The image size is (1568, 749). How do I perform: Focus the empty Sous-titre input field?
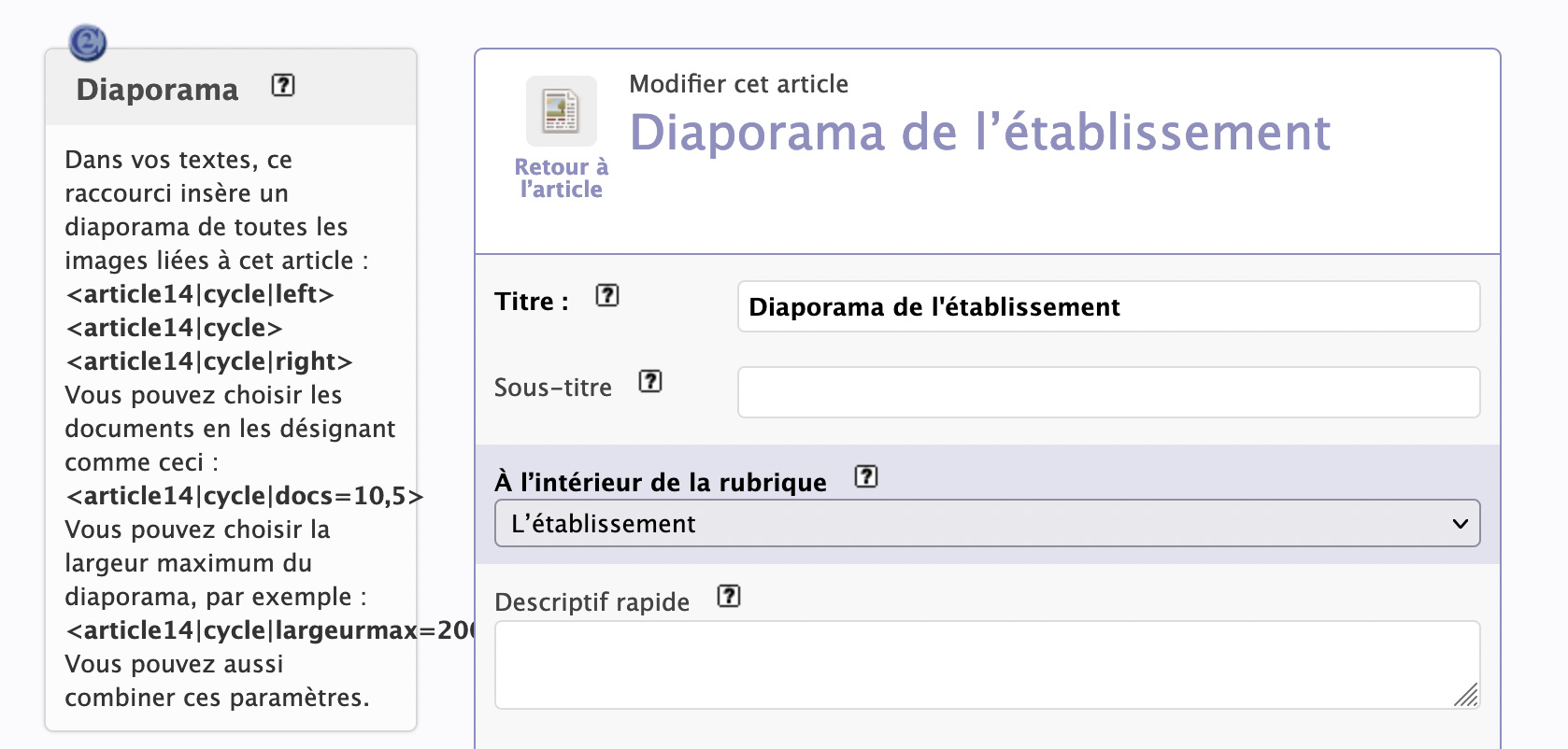[1108, 392]
